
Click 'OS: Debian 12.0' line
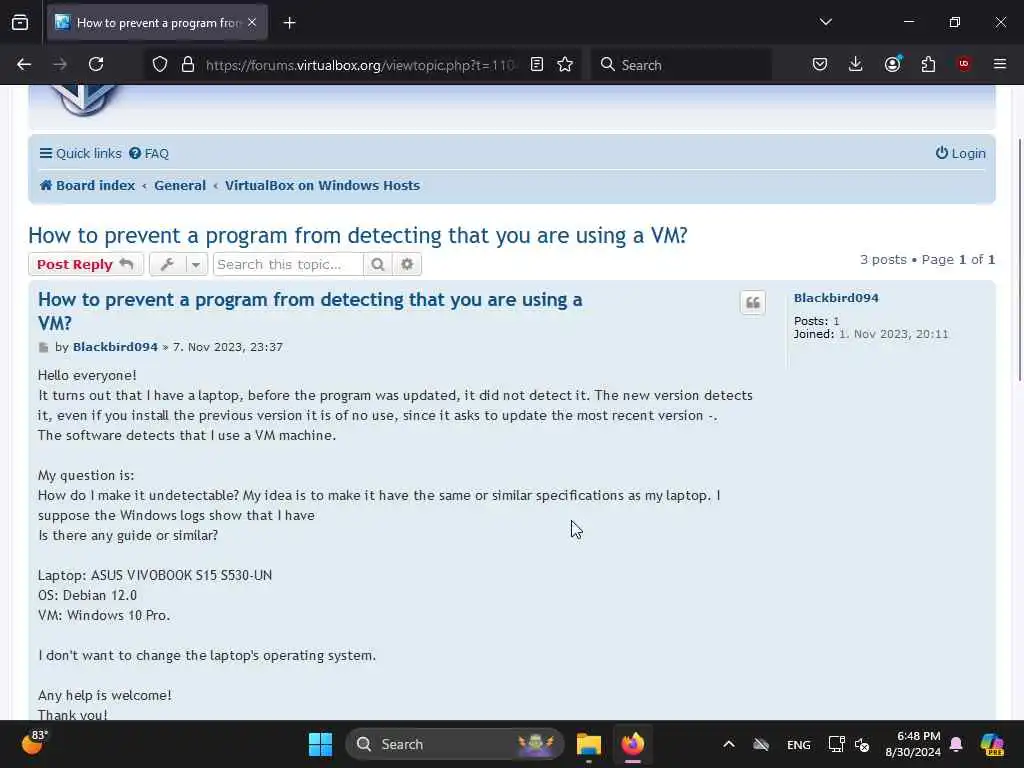(88, 596)
